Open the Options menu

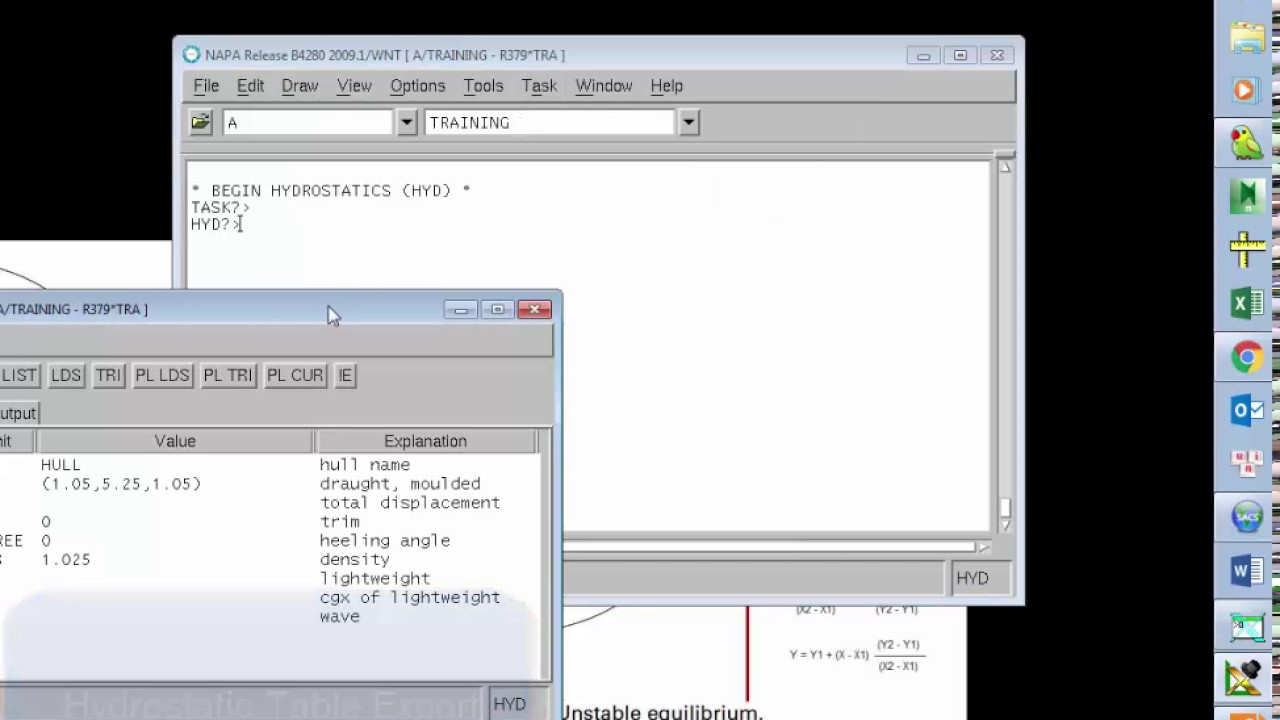pos(418,86)
